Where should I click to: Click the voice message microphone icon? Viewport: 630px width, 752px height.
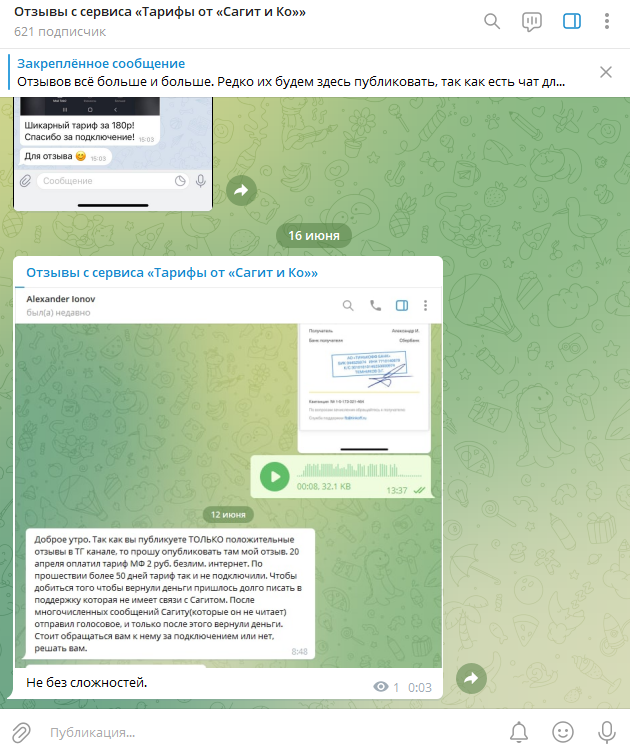click(607, 732)
